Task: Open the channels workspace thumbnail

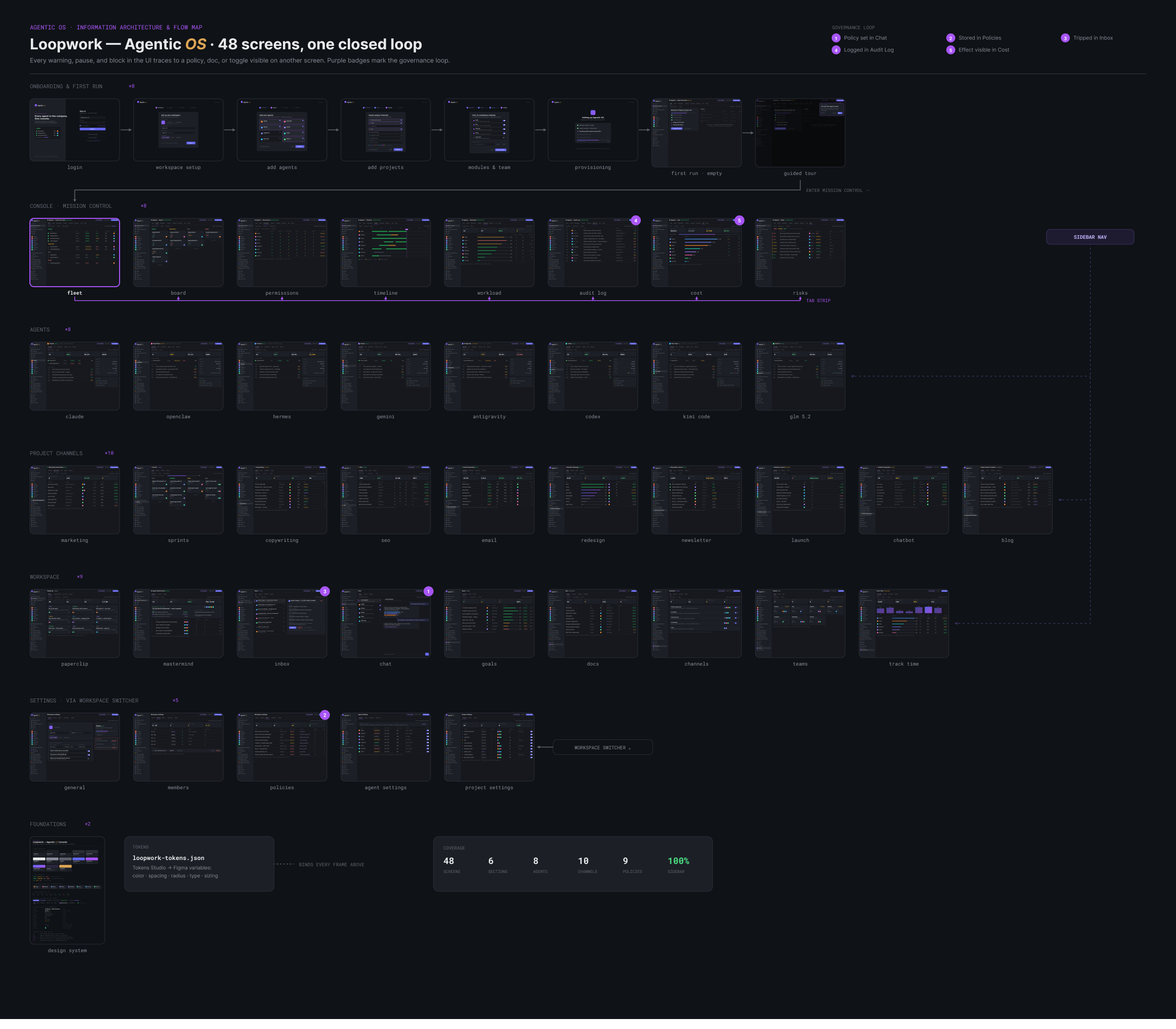Action: coord(697,624)
